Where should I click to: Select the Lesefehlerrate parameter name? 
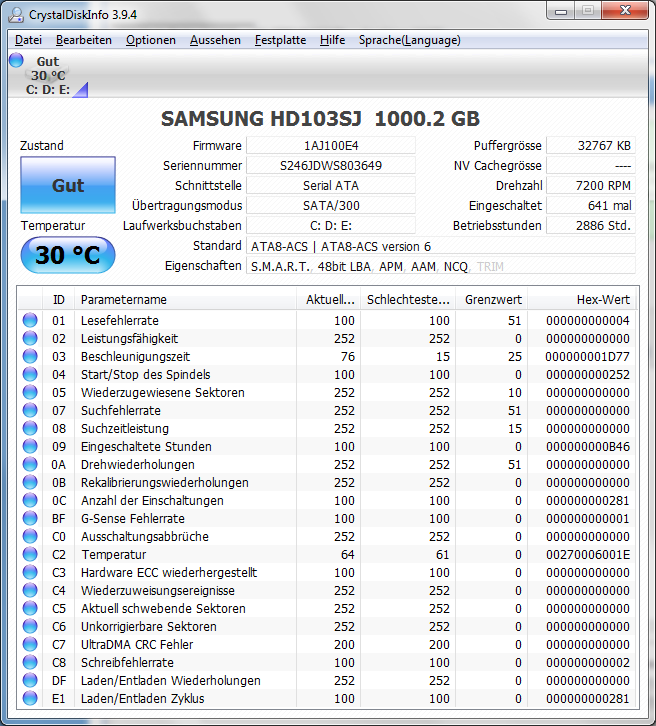click(120, 320)
